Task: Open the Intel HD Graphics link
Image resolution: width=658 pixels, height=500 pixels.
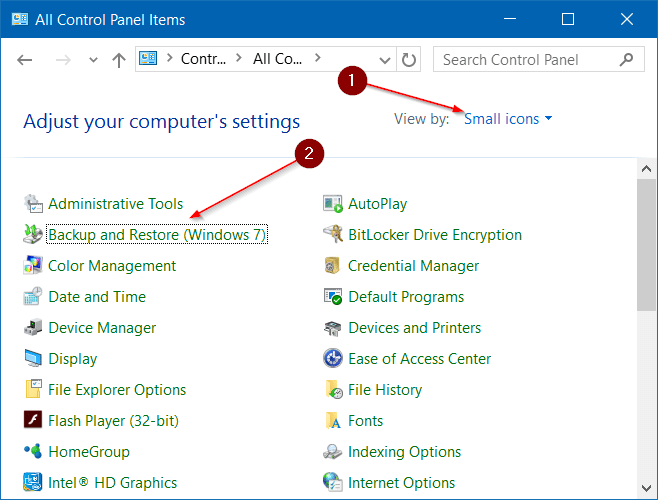Action: [112, 482]
